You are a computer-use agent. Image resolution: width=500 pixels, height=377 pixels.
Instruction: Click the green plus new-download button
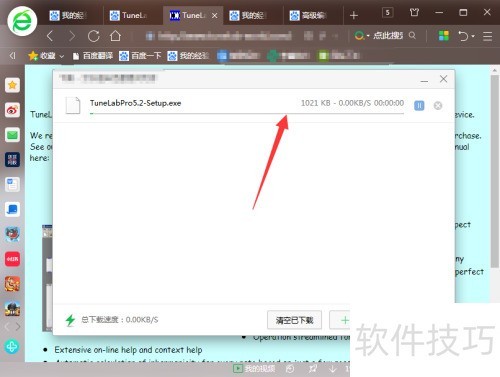click(345, 320)
